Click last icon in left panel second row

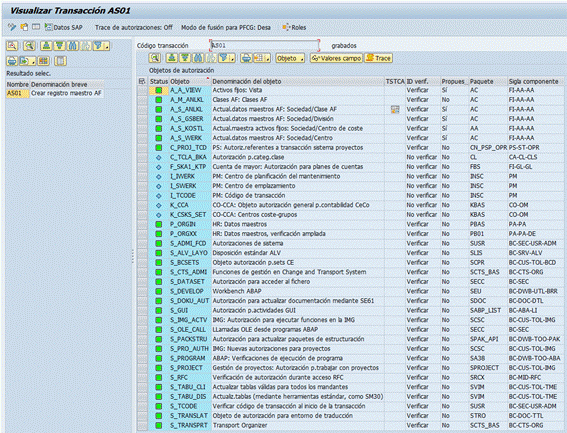click(60, 61)
